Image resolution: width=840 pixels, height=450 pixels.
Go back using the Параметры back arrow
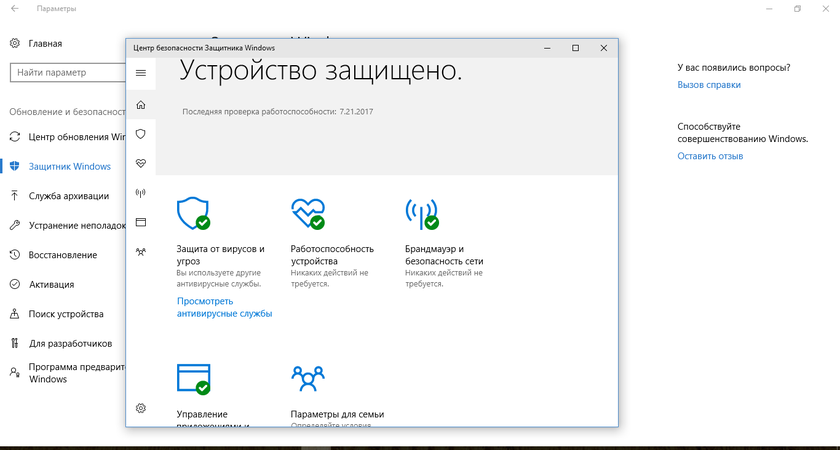14,9
